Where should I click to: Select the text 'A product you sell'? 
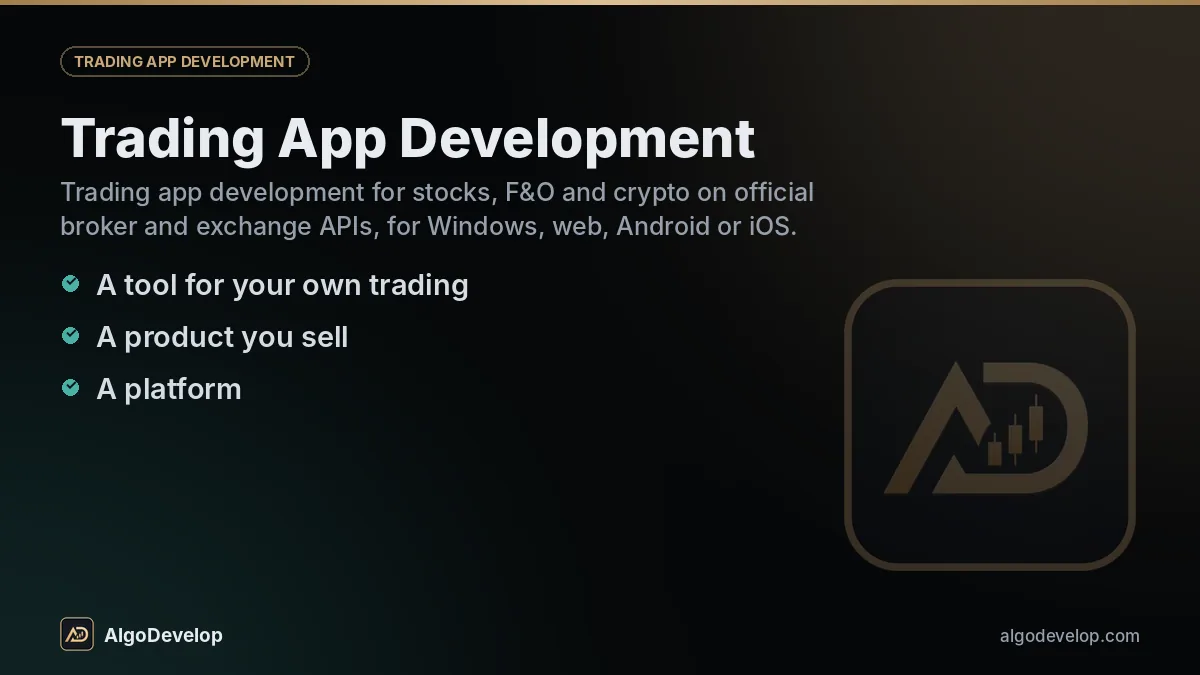click(x=222, y=337)
